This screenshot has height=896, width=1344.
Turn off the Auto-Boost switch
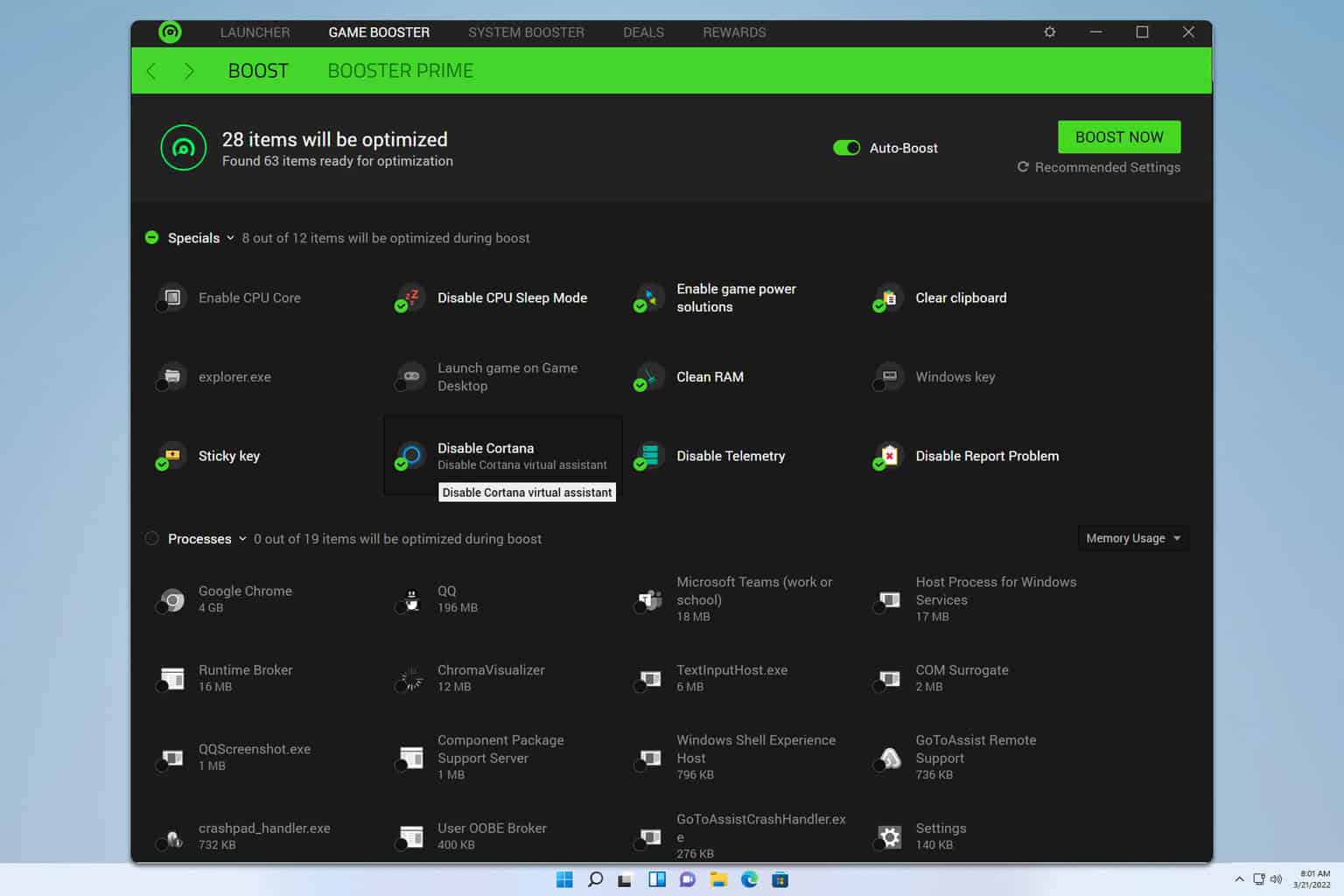pyautogui.click(x=846, y=148)
